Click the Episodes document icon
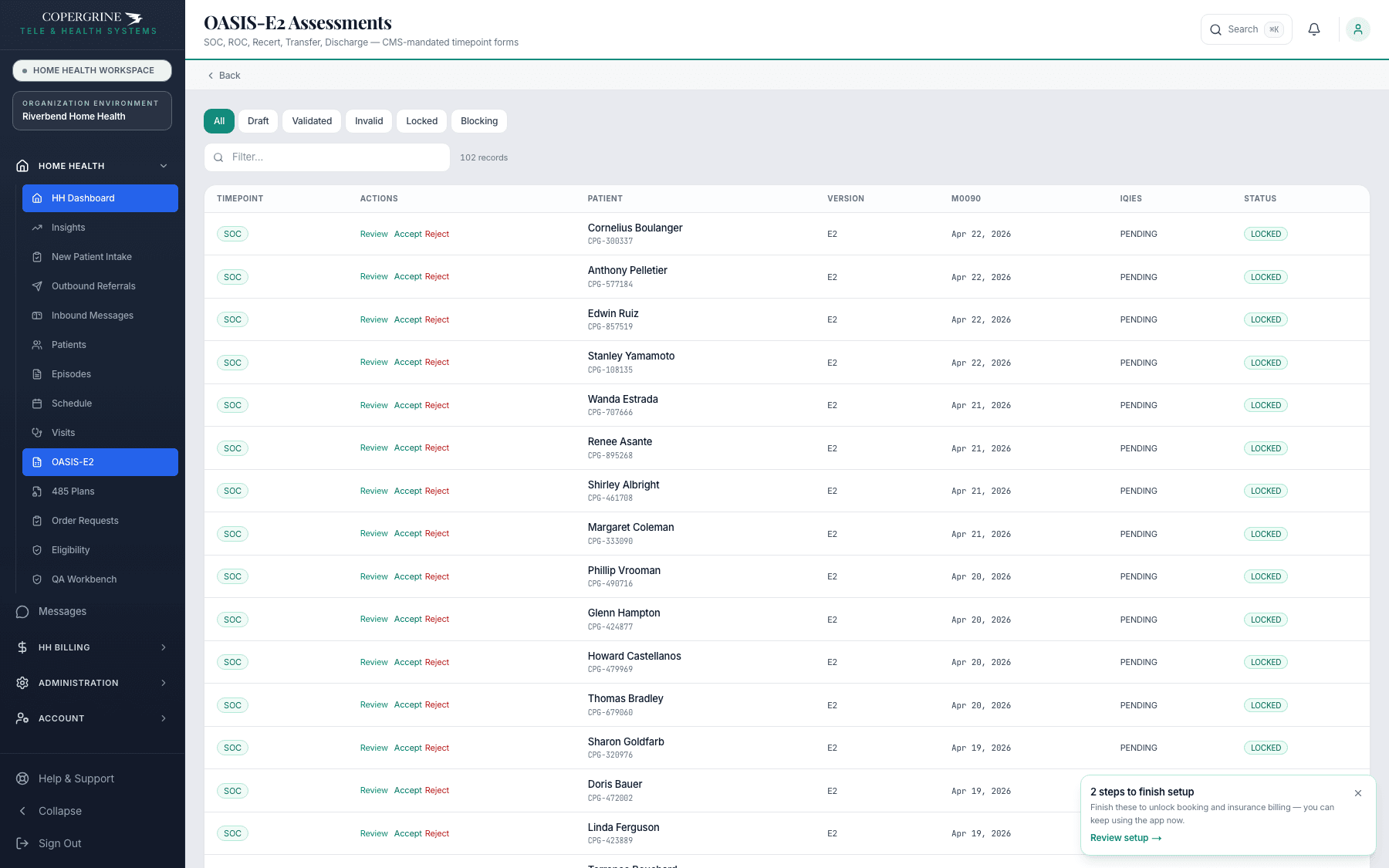Screen dimensions: 1389x868 (37, 374)
